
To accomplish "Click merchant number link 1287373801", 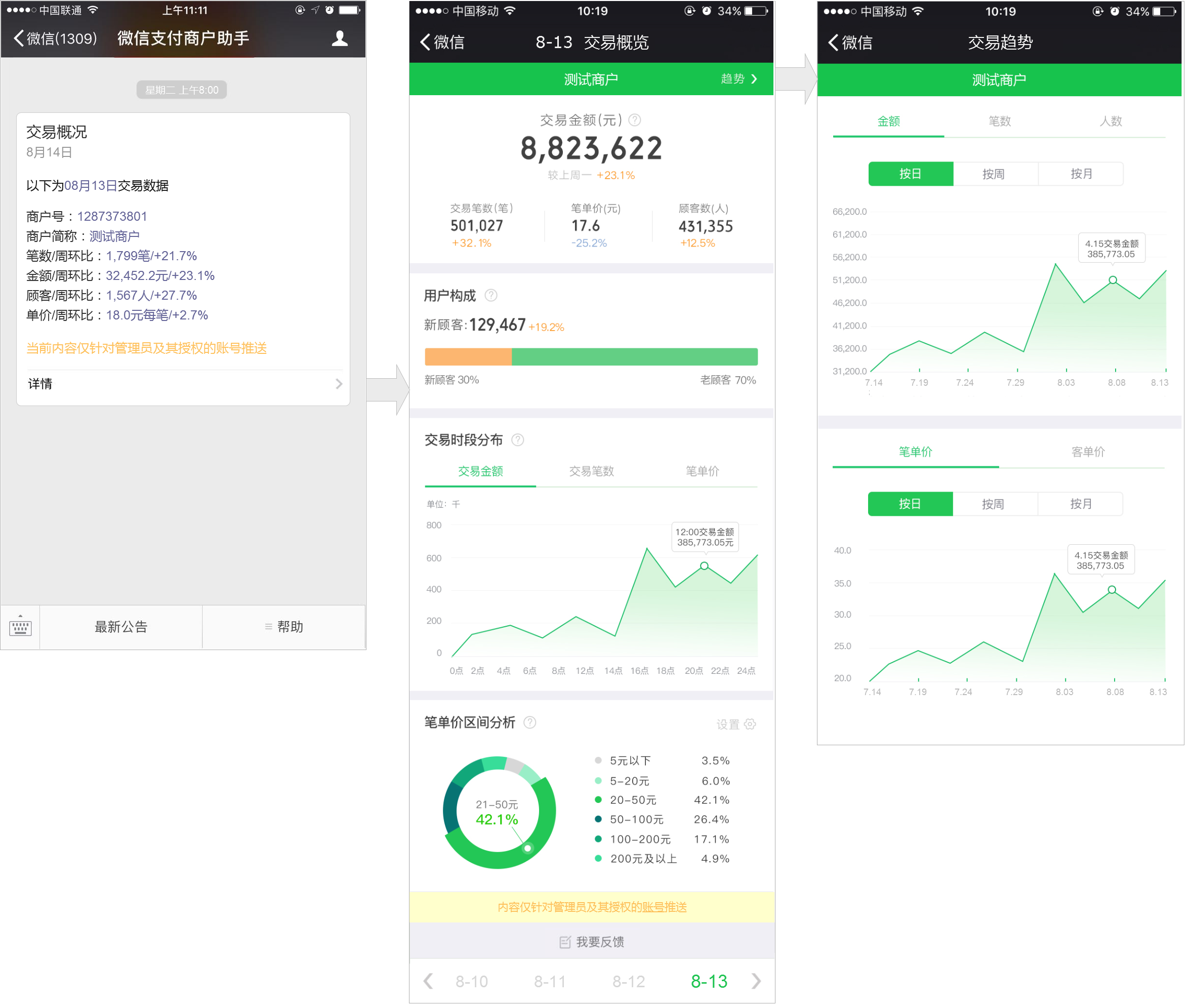I will point(112,217).
